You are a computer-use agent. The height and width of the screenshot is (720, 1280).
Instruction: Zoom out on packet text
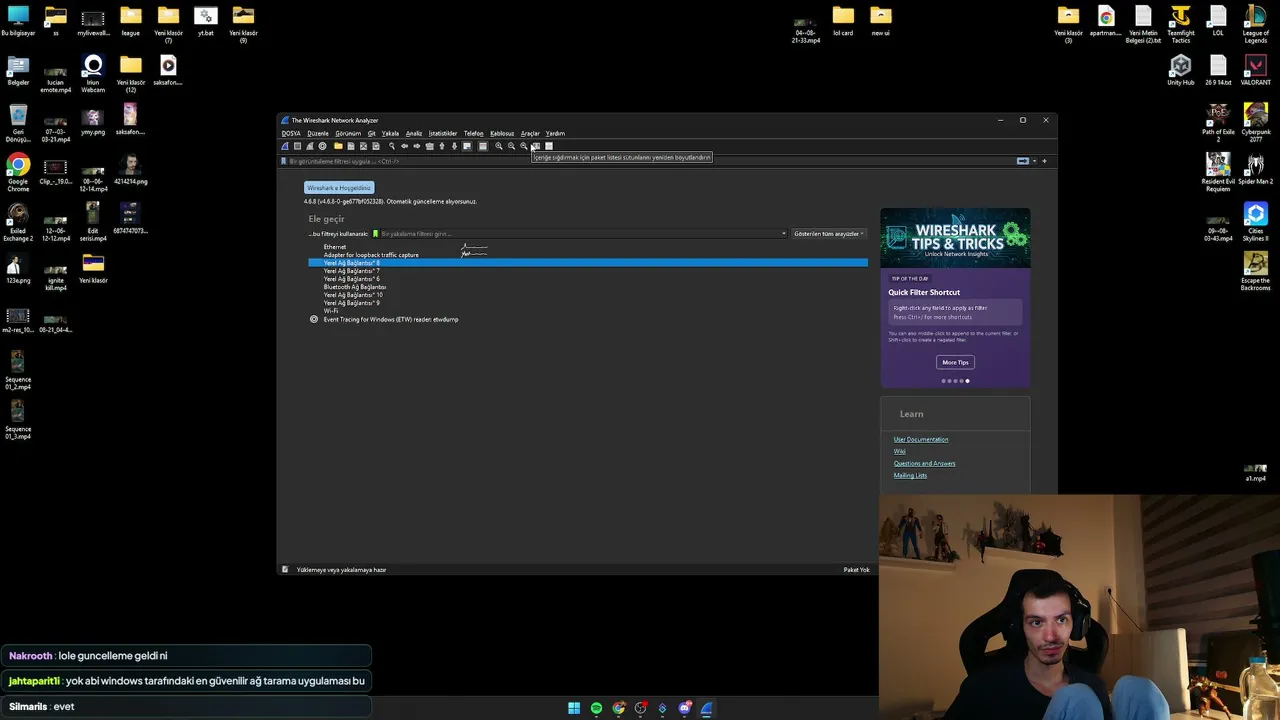tap(511, 146)
